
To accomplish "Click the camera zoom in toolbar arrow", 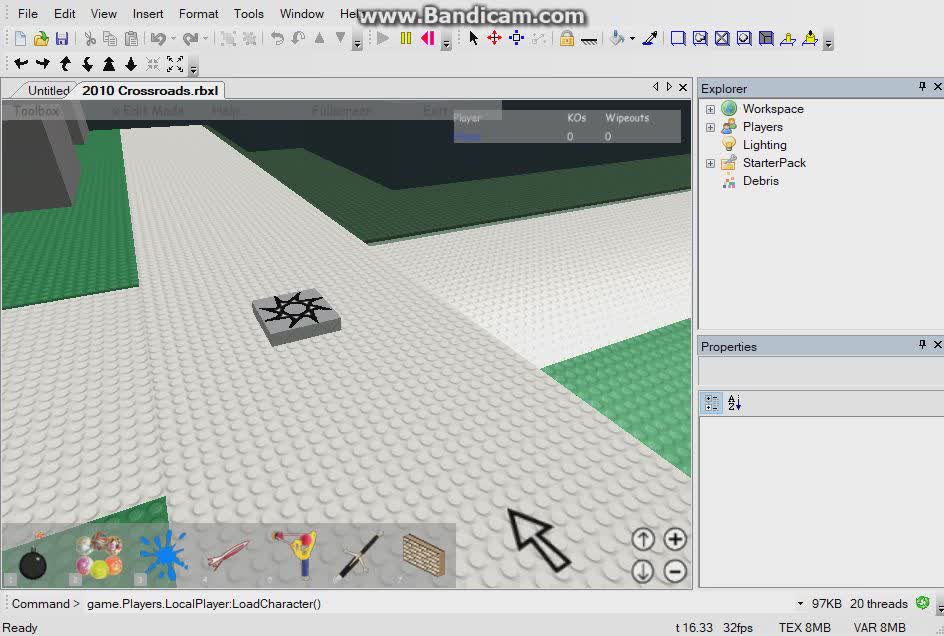I will click(x=109, y=64).
